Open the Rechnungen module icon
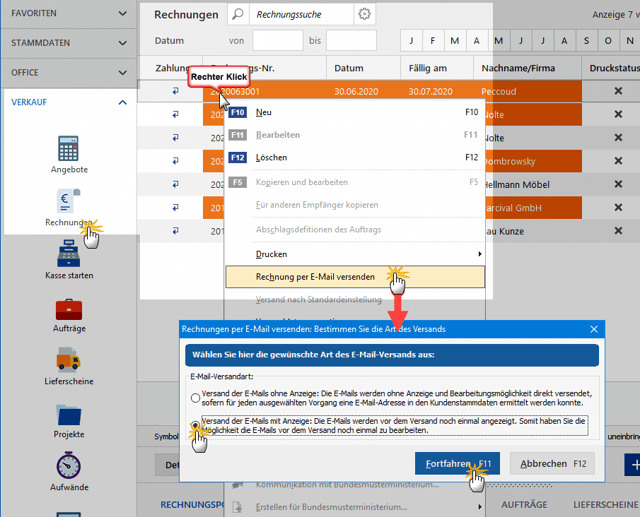Screen dimensions: 640x517 point(69,204)
